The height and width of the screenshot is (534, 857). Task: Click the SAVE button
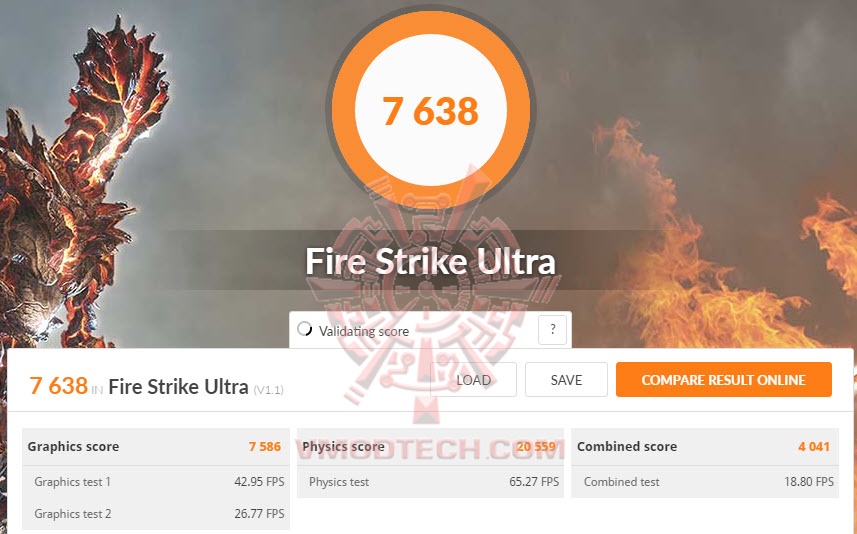point(566,379)
